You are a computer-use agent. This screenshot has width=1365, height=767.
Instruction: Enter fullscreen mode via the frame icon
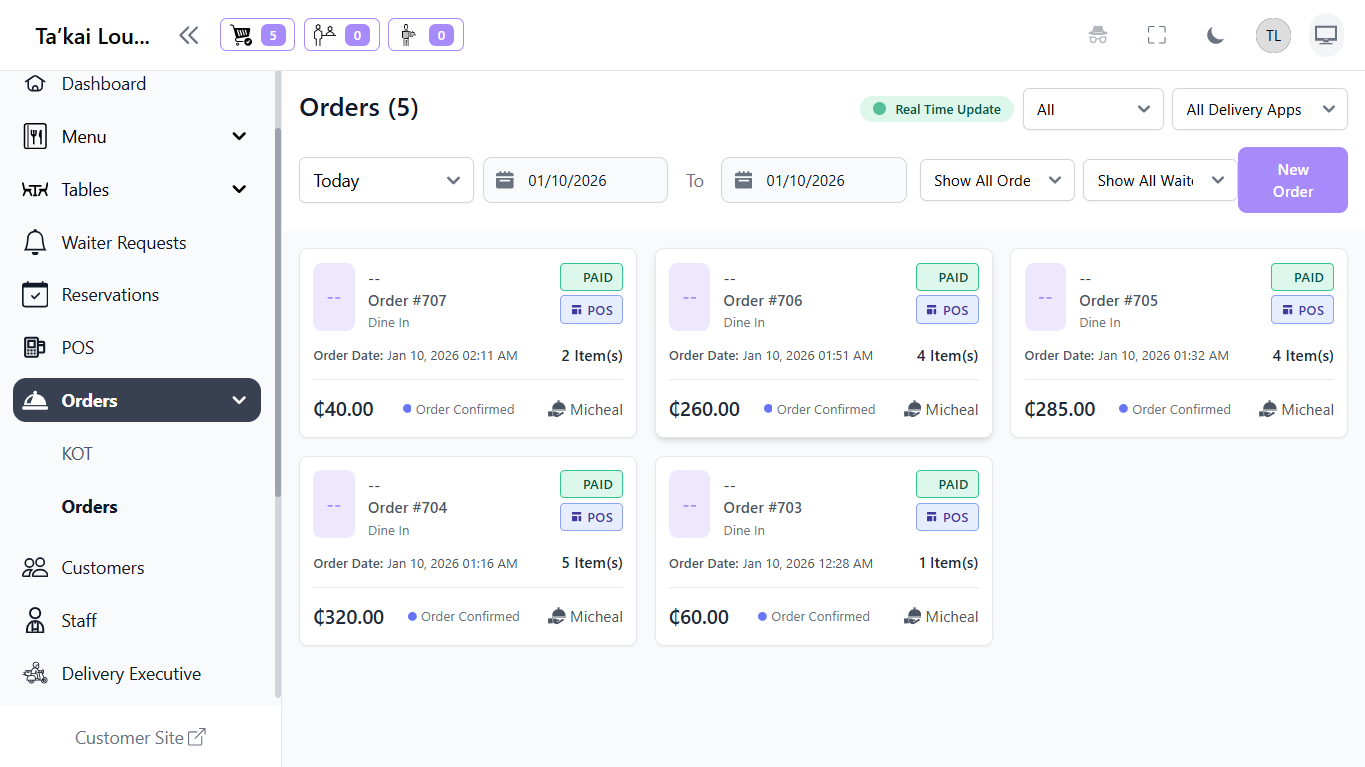(x=1157, y=36)
